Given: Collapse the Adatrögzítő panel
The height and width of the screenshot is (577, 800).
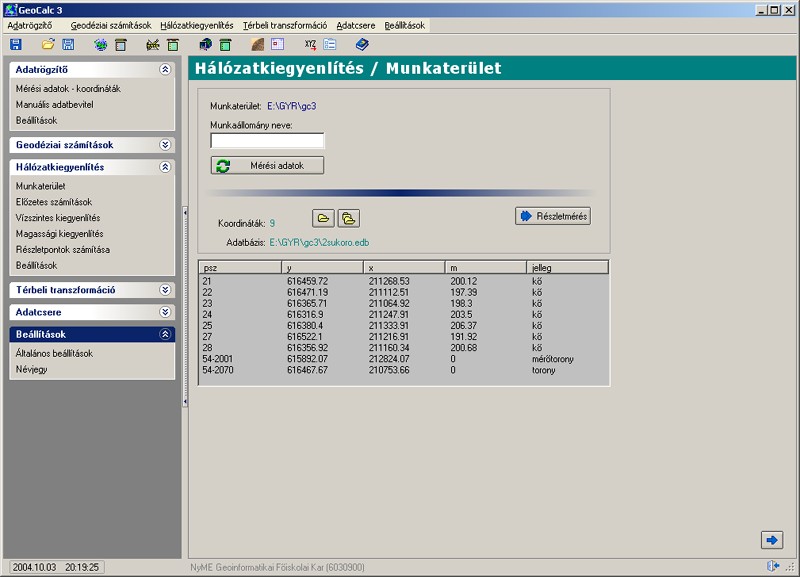Looking at the screenshot, I should (x=165, y=69).
